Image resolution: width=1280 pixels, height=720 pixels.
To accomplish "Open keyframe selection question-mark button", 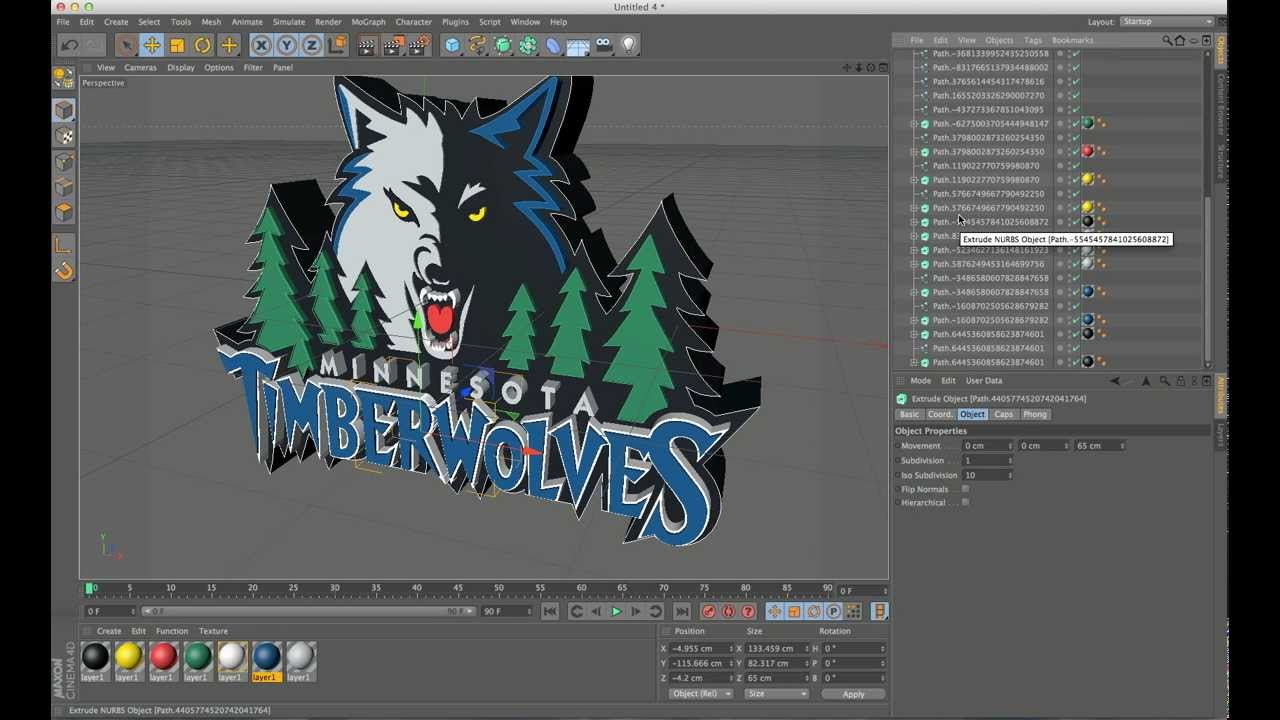I will [747, 612].
